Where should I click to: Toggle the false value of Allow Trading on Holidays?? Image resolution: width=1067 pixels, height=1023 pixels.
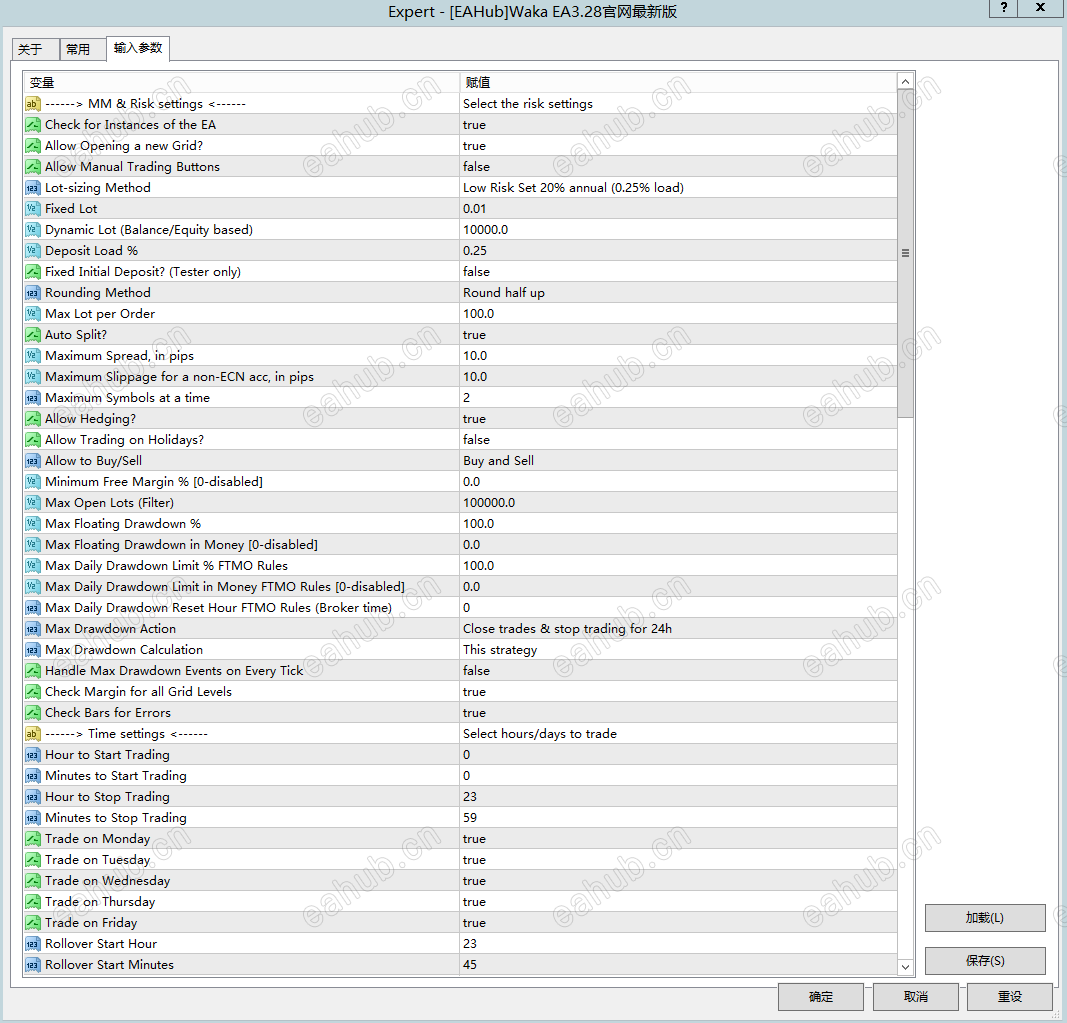pyautogui.click(x=678, y=440)
